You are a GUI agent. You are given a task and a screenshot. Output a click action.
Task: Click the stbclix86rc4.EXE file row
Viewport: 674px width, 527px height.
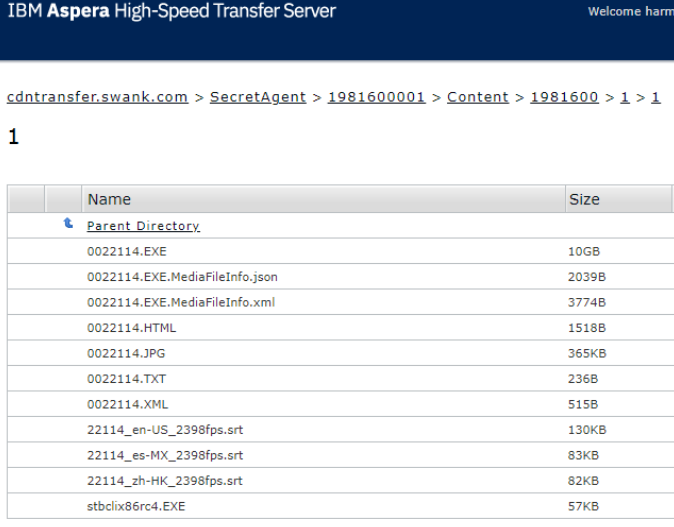[136, 506]
